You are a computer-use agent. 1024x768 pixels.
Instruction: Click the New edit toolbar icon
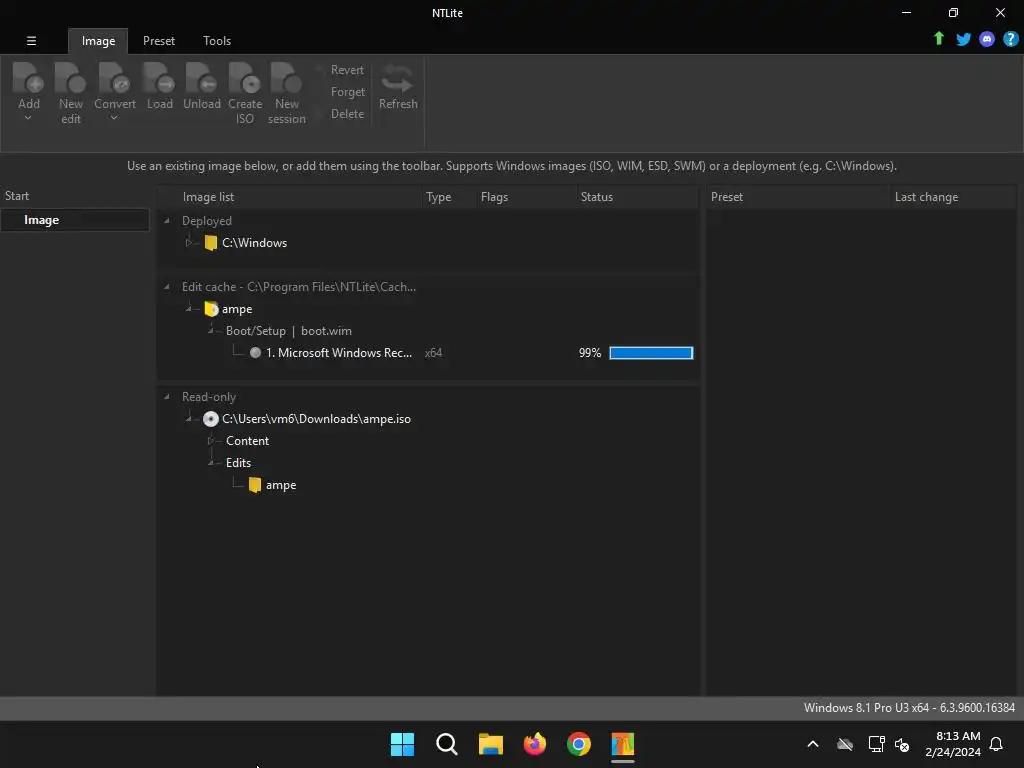pyautogui.click(x=70, y=78)
